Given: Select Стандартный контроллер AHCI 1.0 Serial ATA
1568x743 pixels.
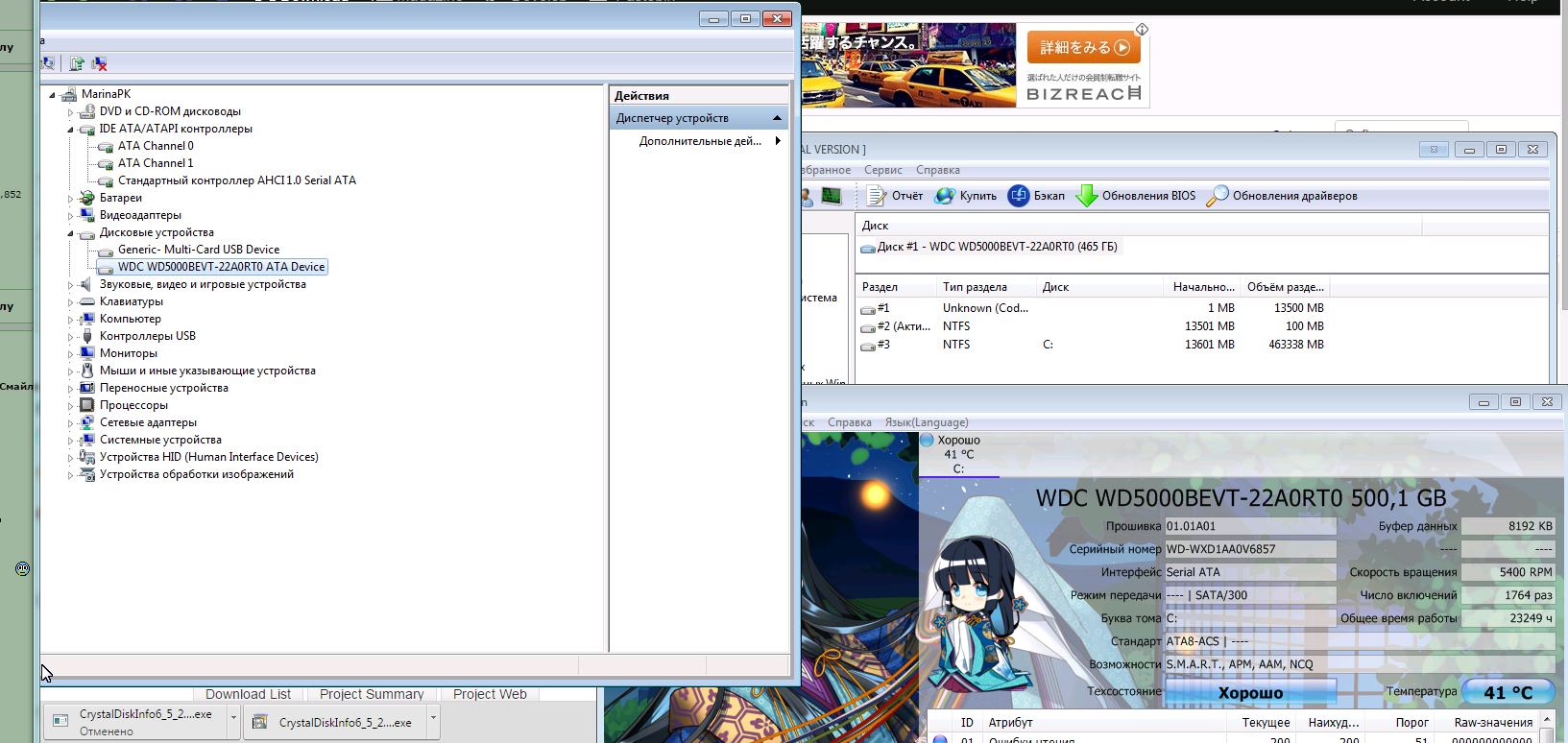Looking at the screenshot, I should [236, 180].
